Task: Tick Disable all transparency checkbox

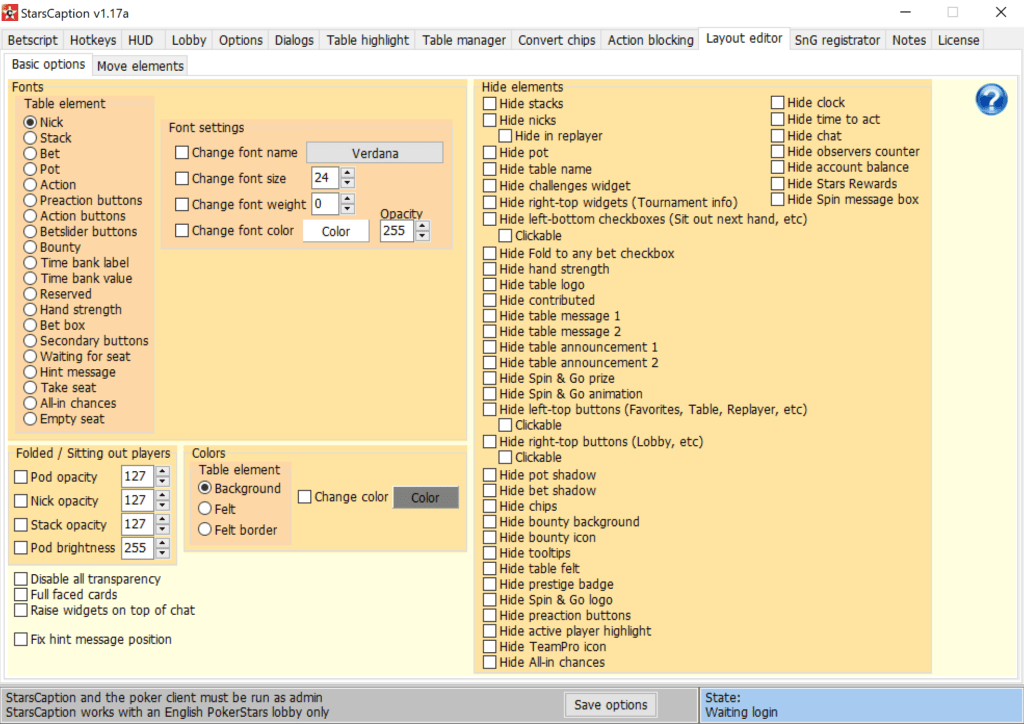Action: coord(21,579)
